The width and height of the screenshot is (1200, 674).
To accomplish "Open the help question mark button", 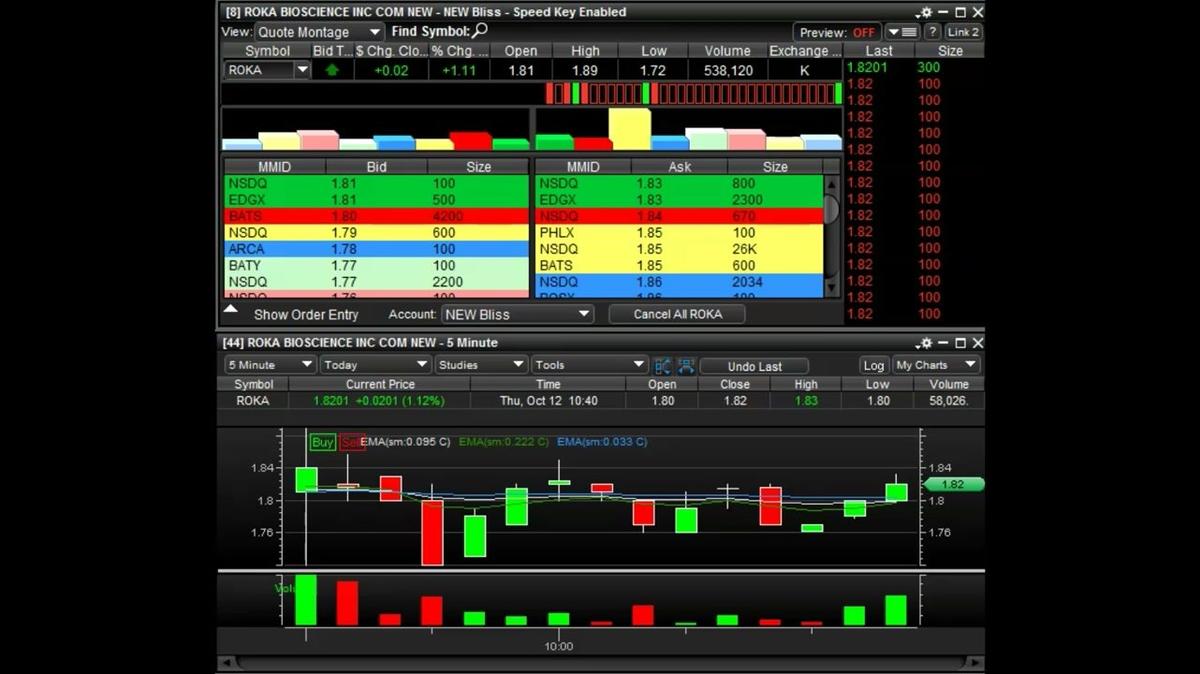I will tap(932, 32).
